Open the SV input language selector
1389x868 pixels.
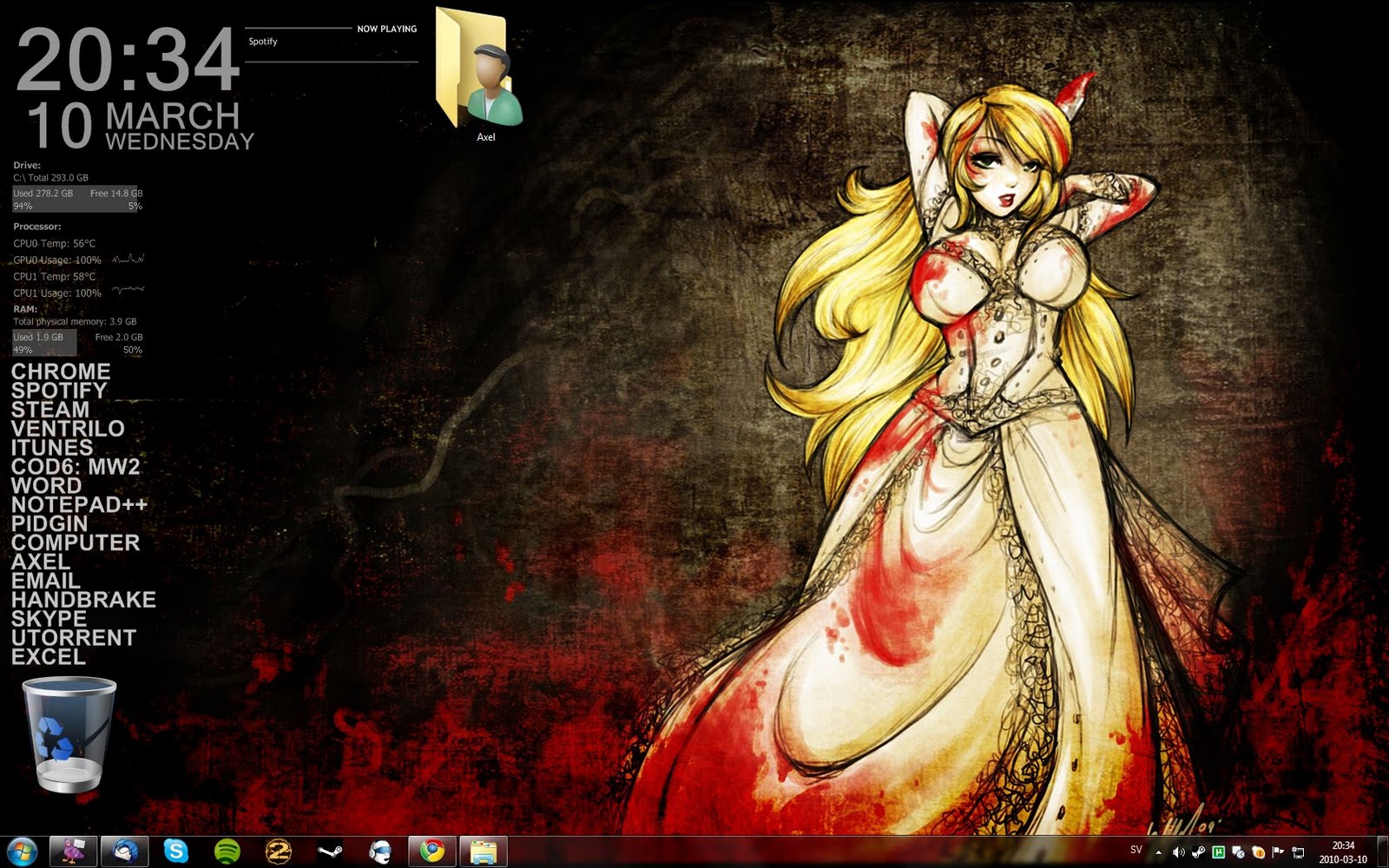[1136, 851]
